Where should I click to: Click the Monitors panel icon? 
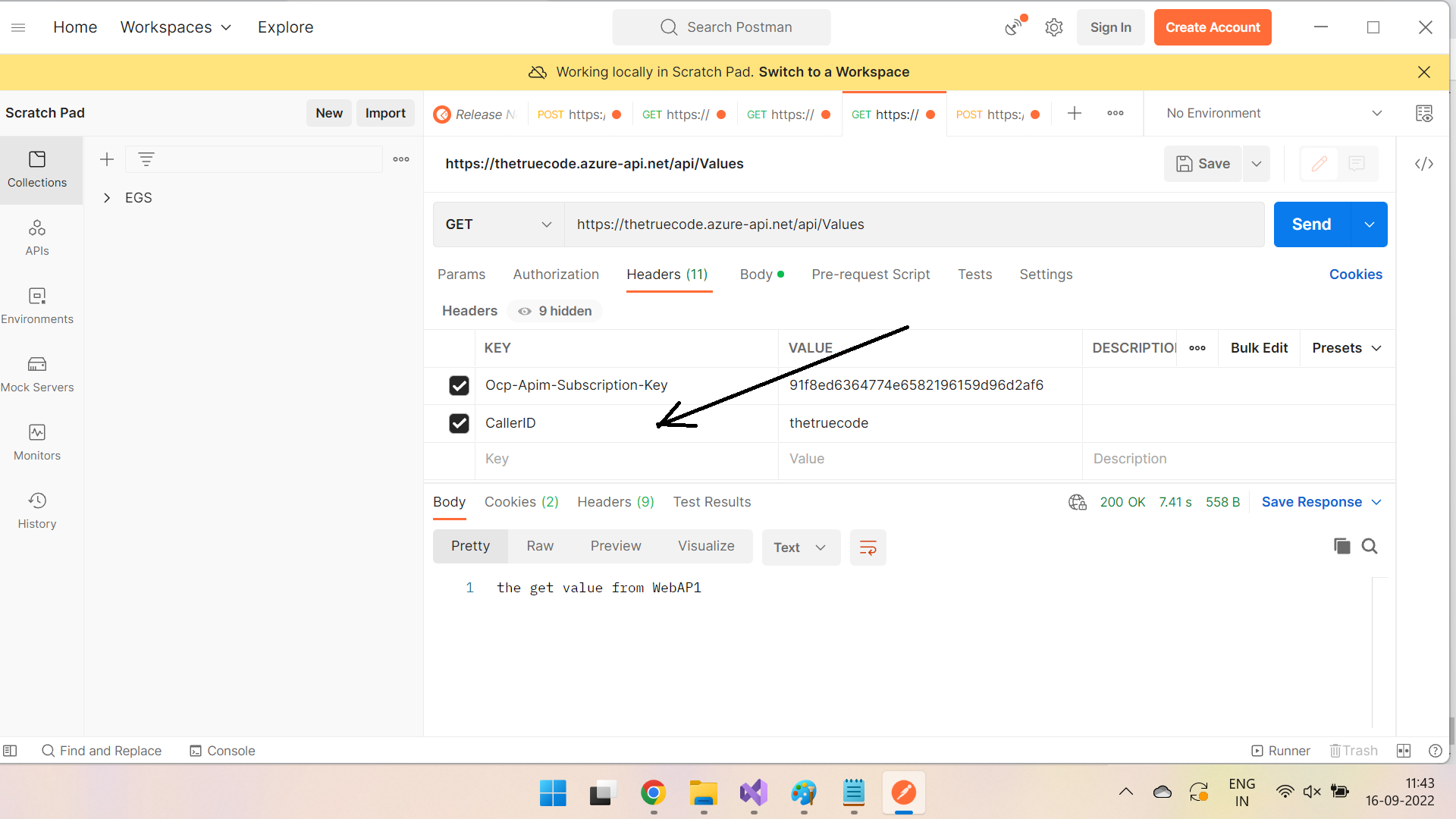37,432
